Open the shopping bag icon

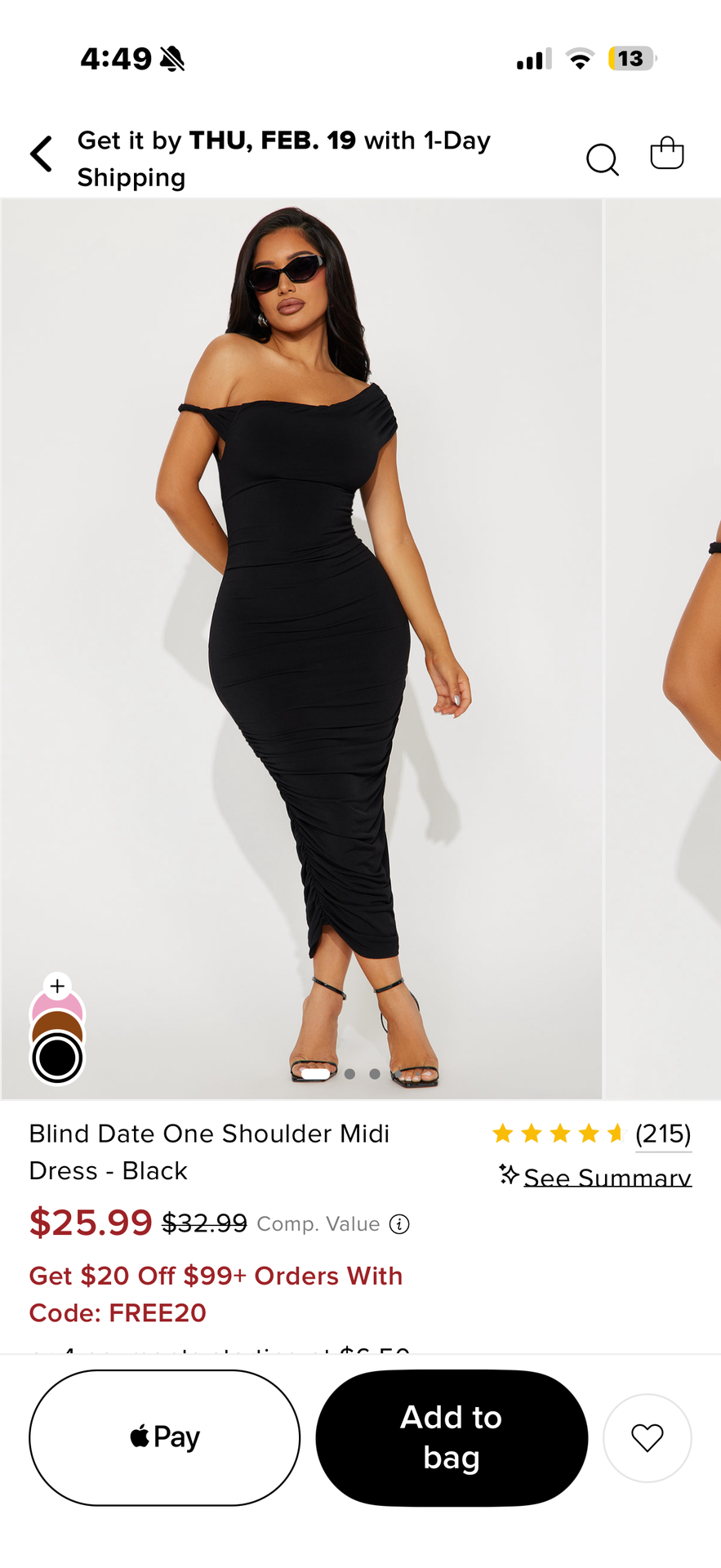pyautogui.click(x=667, y=153)
